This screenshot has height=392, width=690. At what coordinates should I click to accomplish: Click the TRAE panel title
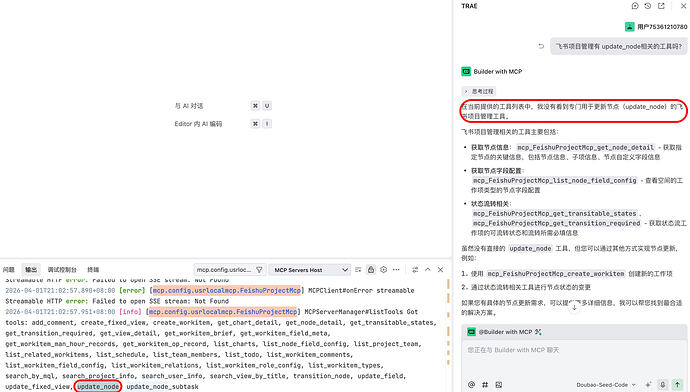point(469,6)
